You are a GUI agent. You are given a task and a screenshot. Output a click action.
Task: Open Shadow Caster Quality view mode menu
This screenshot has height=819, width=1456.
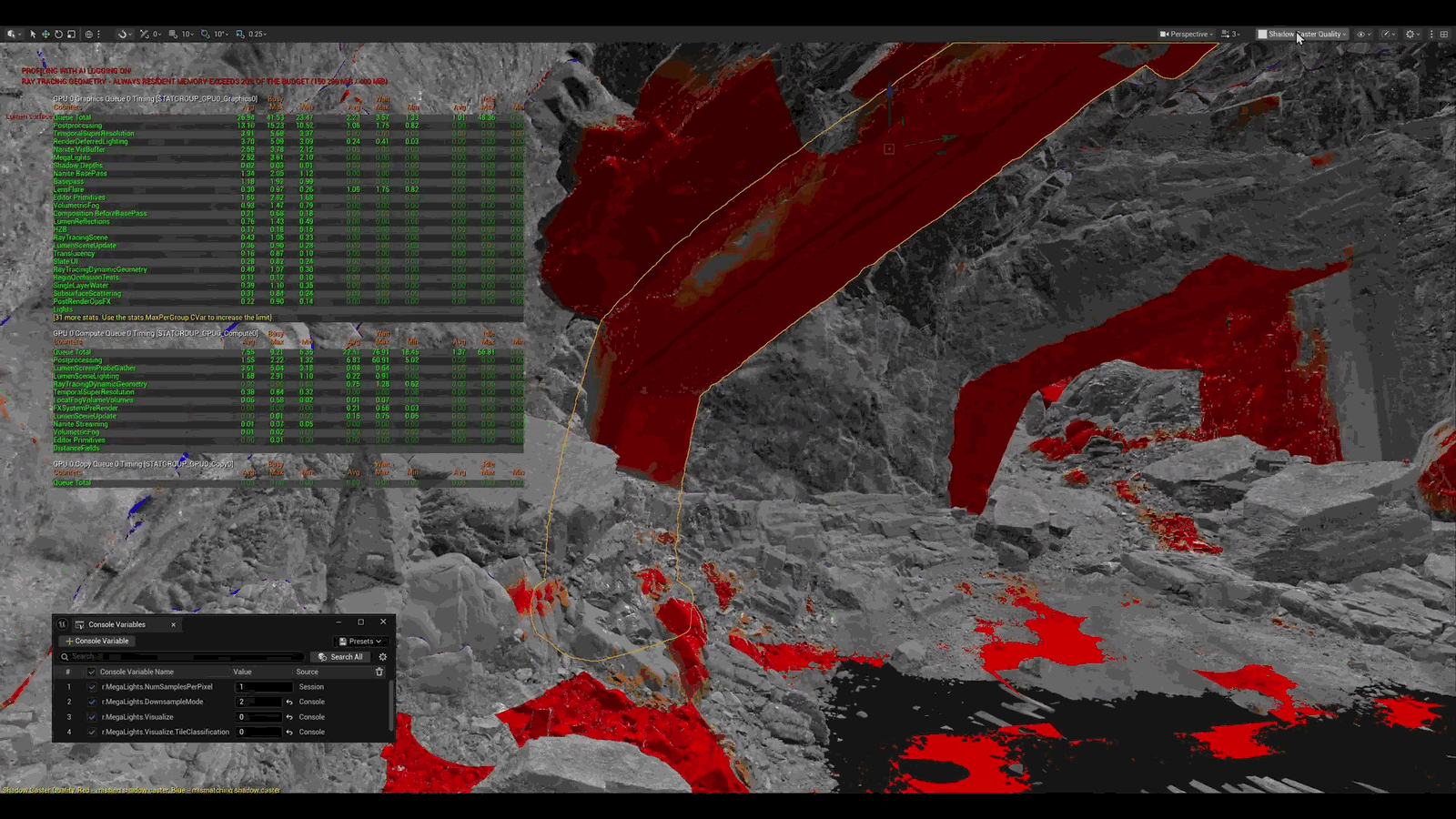(1302, 35)
